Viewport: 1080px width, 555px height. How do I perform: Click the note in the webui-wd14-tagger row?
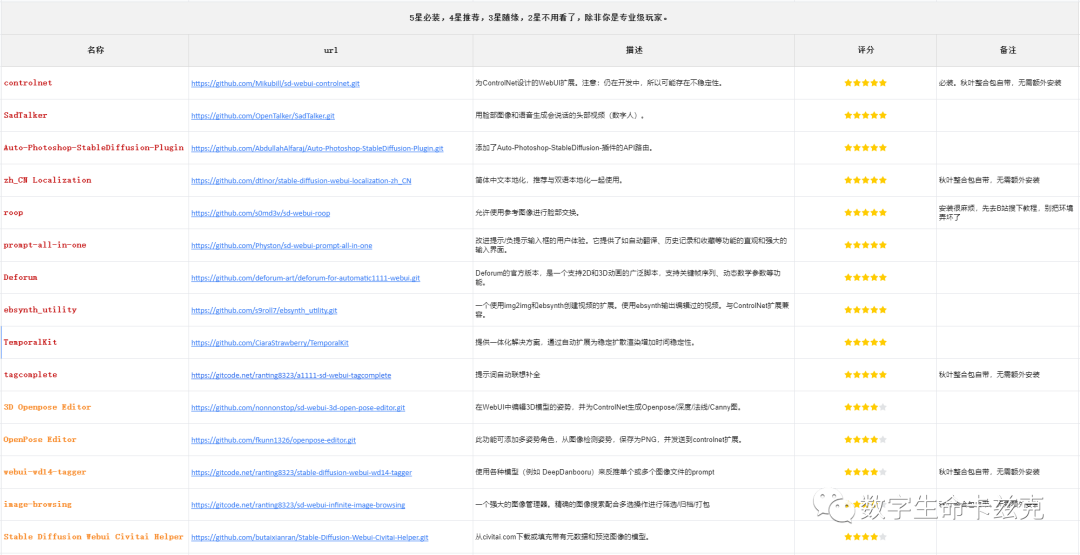pos(989,472)
